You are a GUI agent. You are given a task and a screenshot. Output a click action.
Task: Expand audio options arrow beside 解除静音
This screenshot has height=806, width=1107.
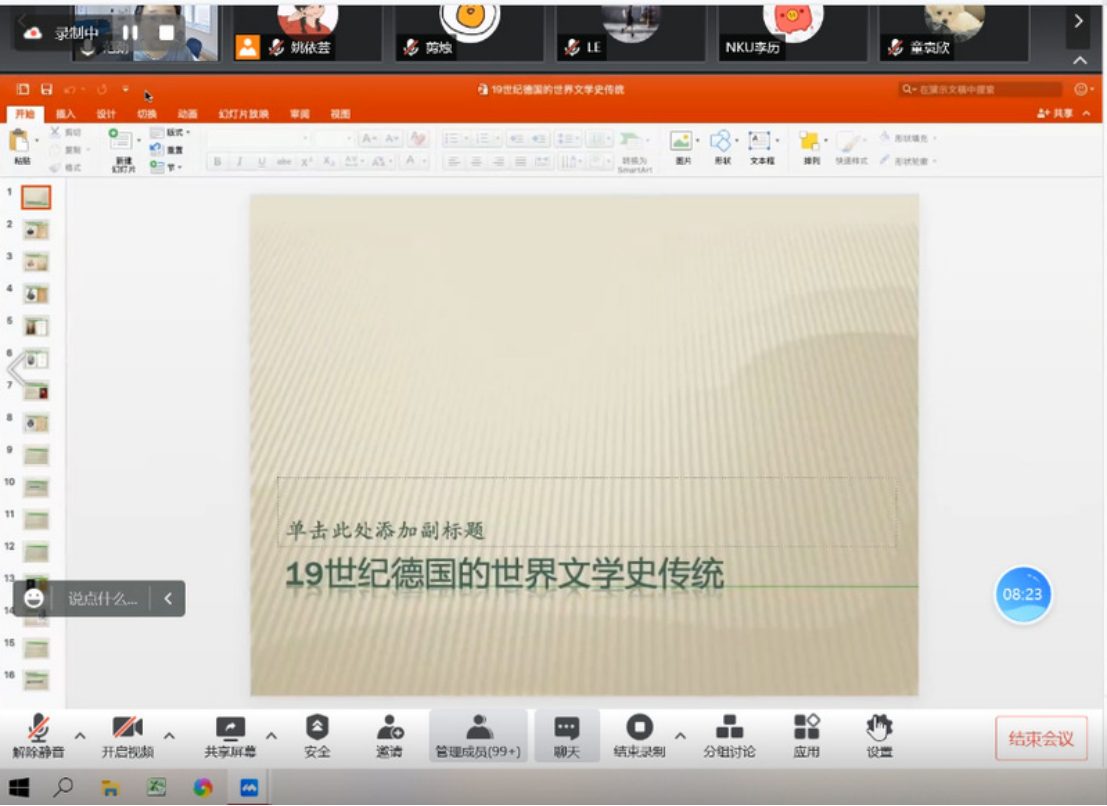tap(80, 736)
